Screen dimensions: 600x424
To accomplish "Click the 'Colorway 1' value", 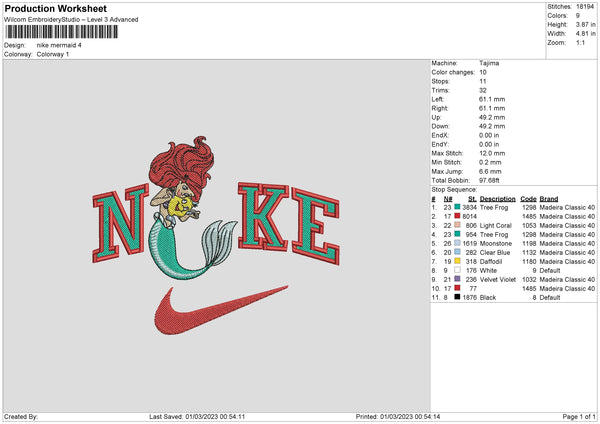I will [x=53, y=54].
